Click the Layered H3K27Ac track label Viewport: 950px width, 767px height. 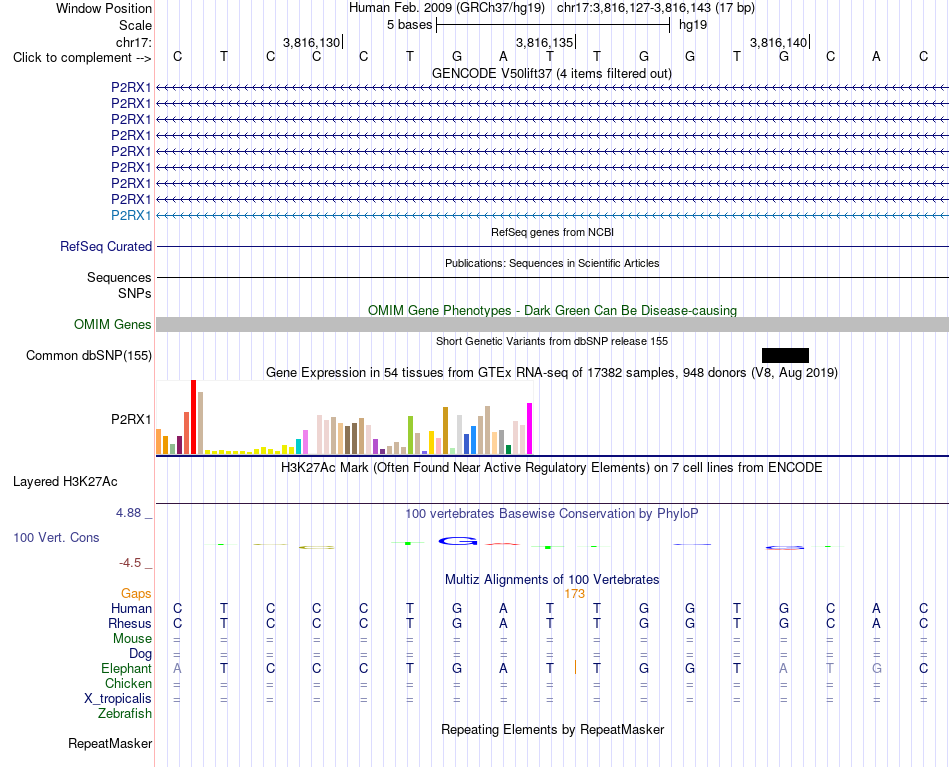click(65, 482)
